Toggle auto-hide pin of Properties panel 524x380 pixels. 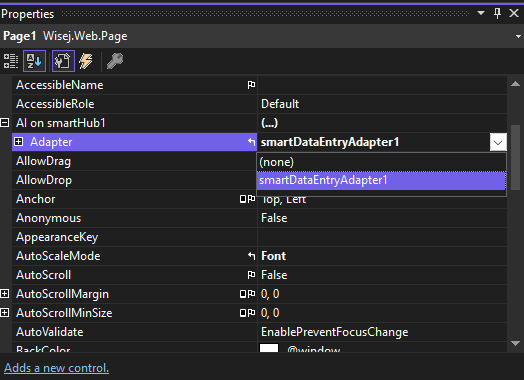(497, 13)
